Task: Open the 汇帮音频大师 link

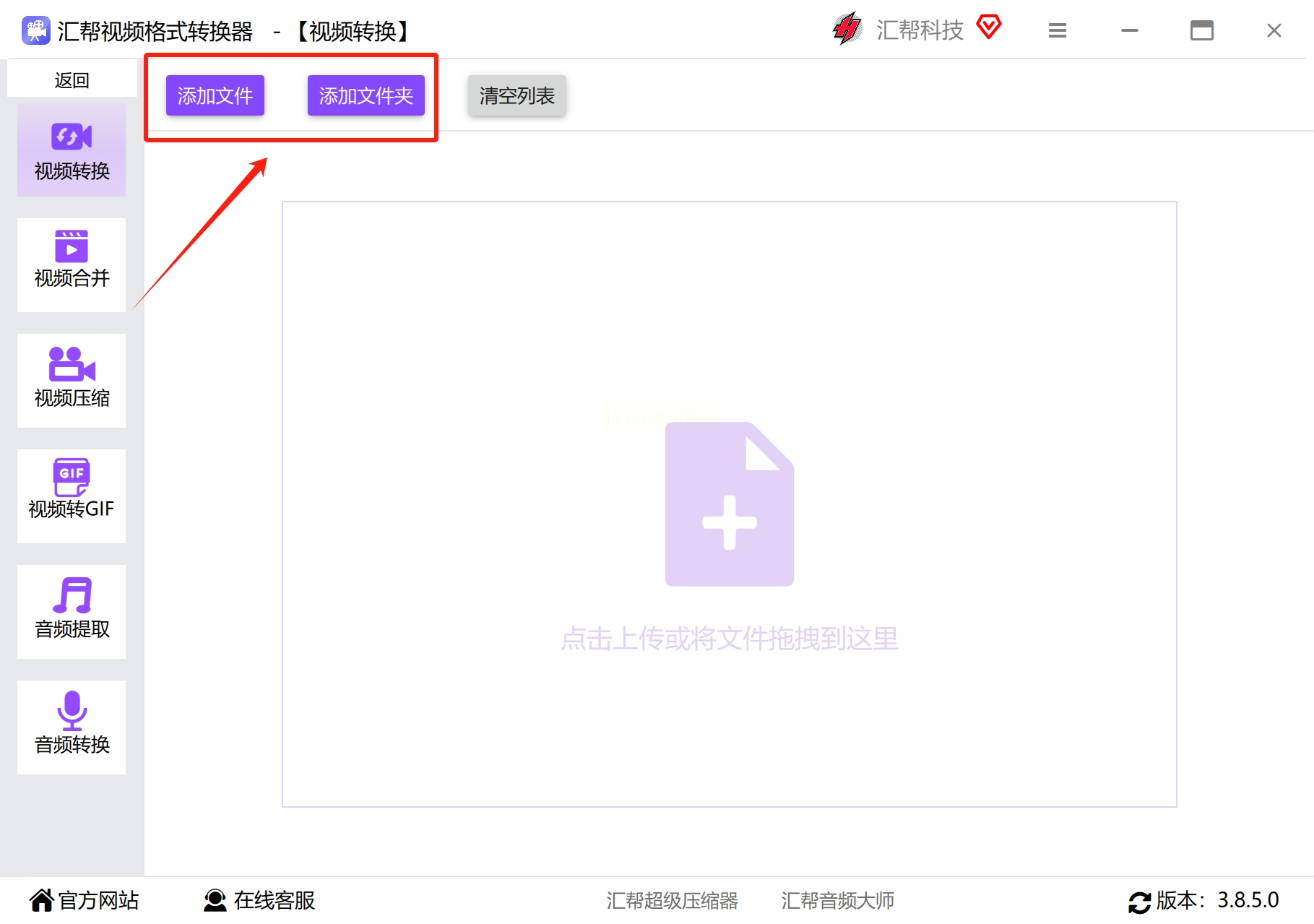Action: click(x=838, y=900)
